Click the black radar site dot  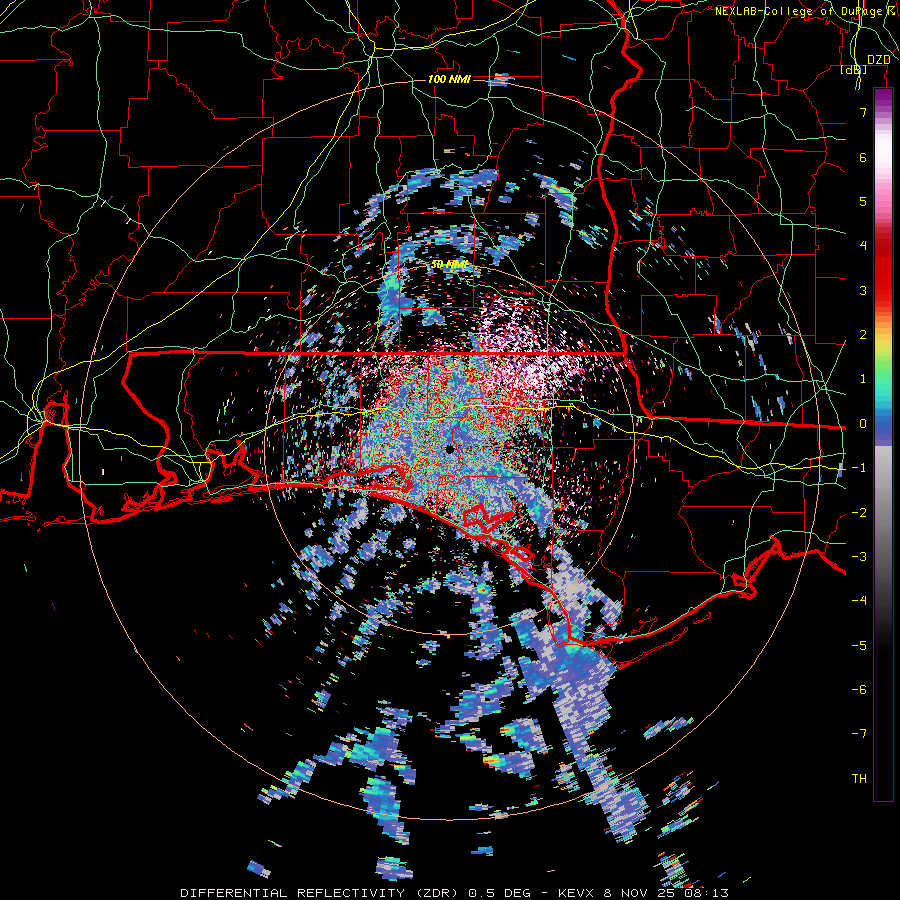pyautogui.click(x=449, y=449)
